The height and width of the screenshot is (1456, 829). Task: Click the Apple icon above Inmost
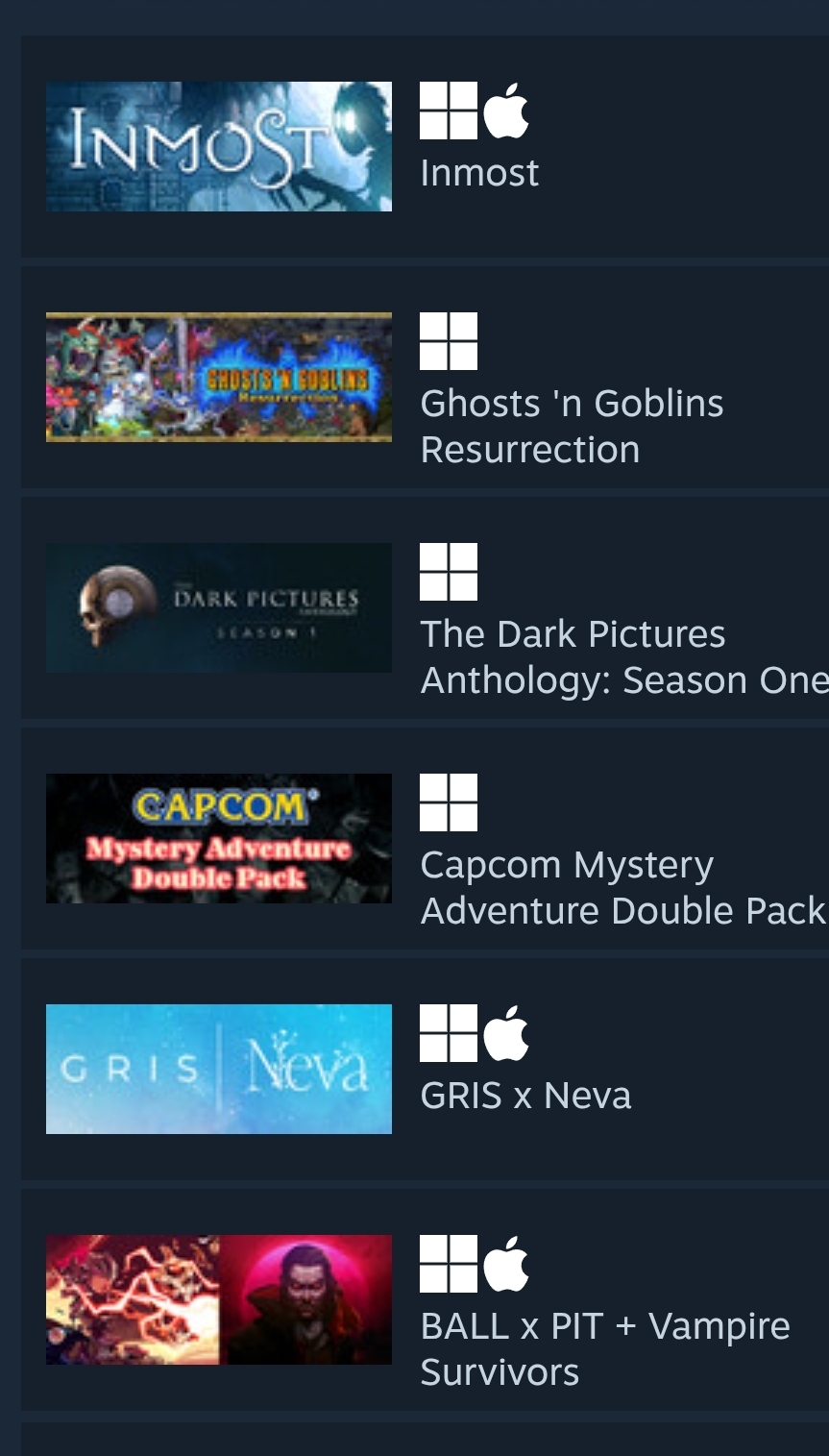pyautogui.click(x=506, y=111)
